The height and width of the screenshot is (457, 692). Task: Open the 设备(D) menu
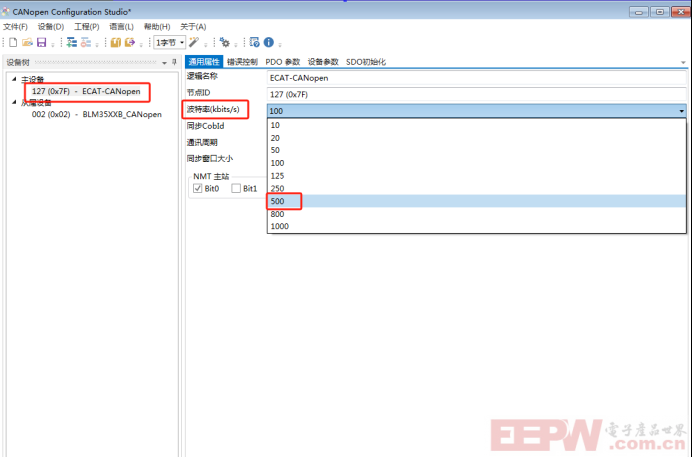[51, 27]
